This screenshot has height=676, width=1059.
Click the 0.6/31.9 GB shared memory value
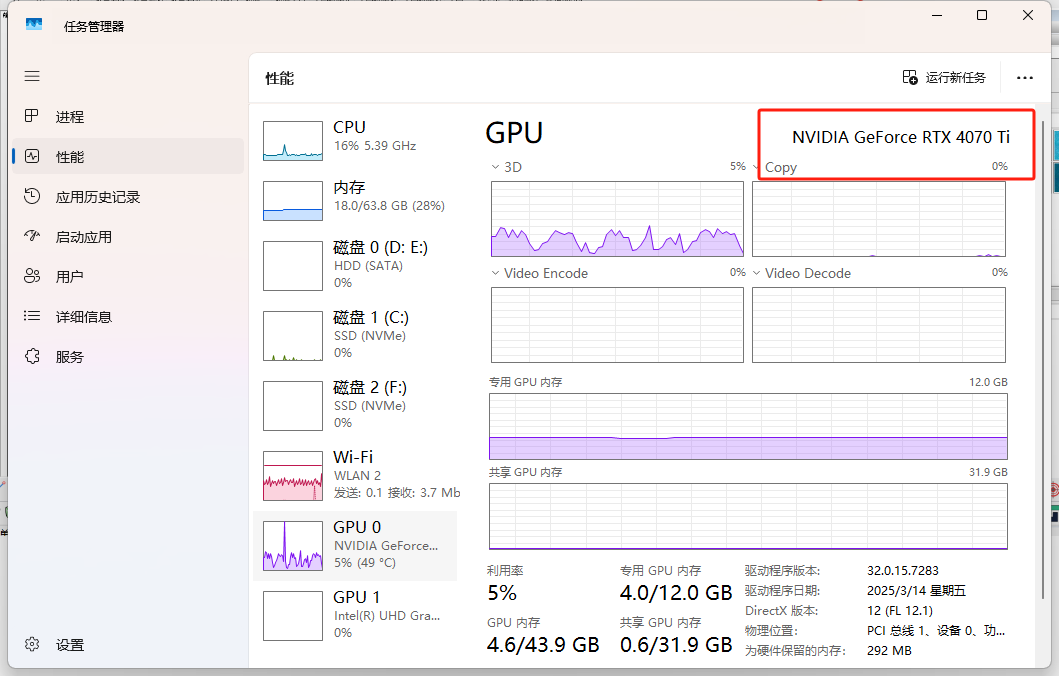(676, 645)
